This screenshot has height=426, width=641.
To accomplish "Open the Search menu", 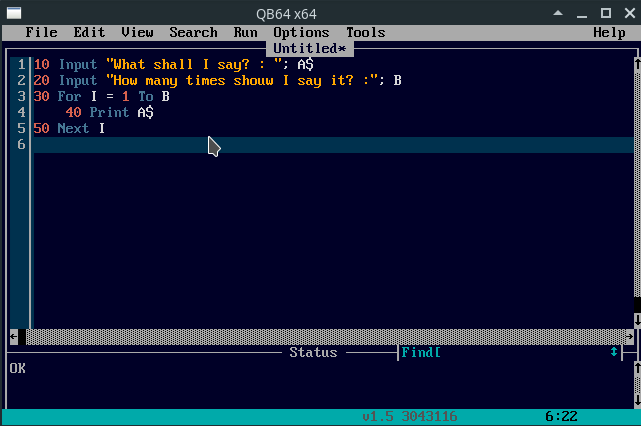I will [193, 32].
